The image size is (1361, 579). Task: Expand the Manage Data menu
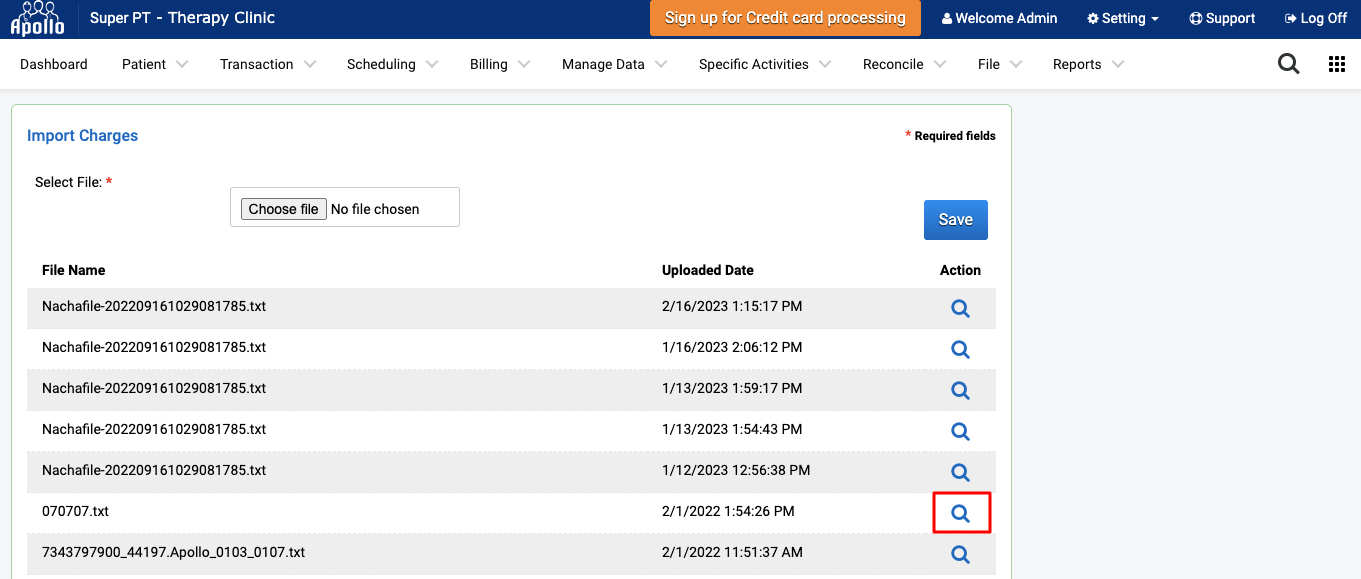click(615, 64)
